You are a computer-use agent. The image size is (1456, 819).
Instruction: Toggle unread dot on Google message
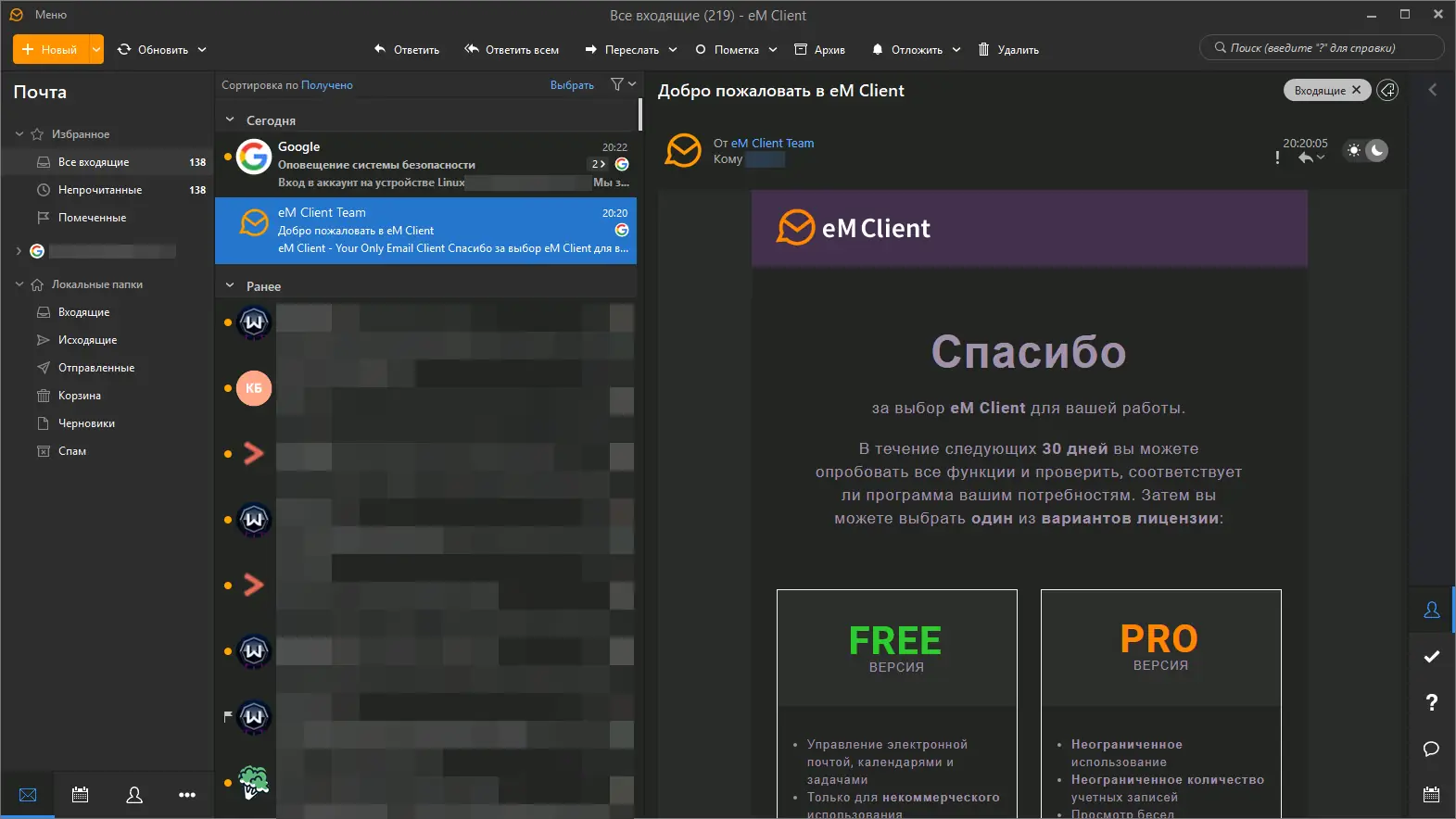coord(227,157)
